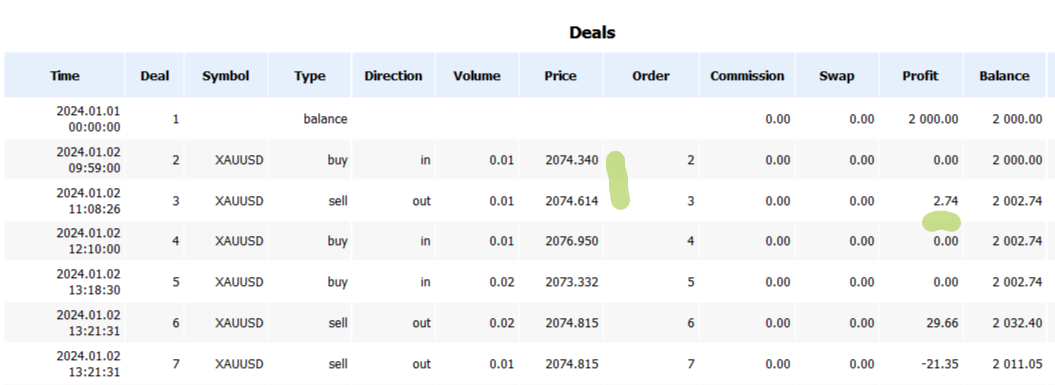
Task: Click XAUUSD symbol in deal 7 row
Action: [240, 364]
